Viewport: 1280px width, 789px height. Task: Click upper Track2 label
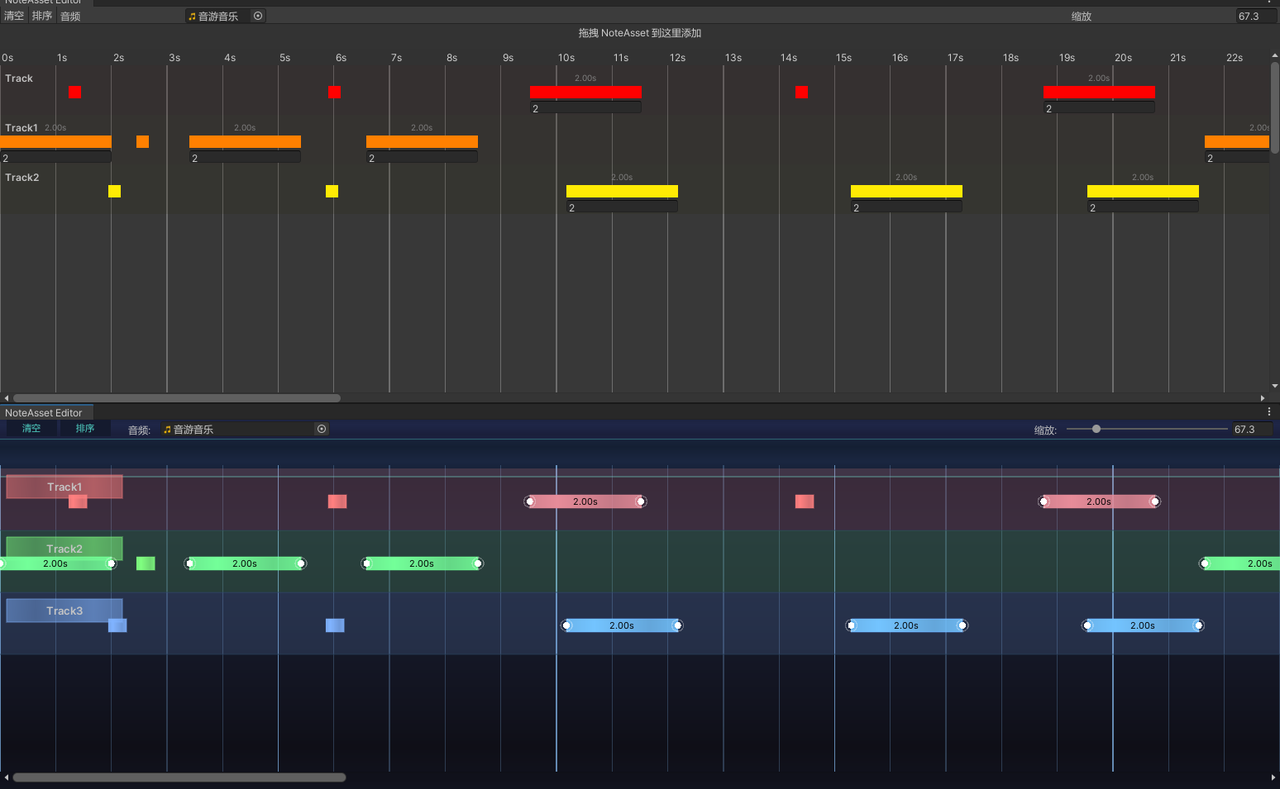pyautogui.click(x=22, y=178)
